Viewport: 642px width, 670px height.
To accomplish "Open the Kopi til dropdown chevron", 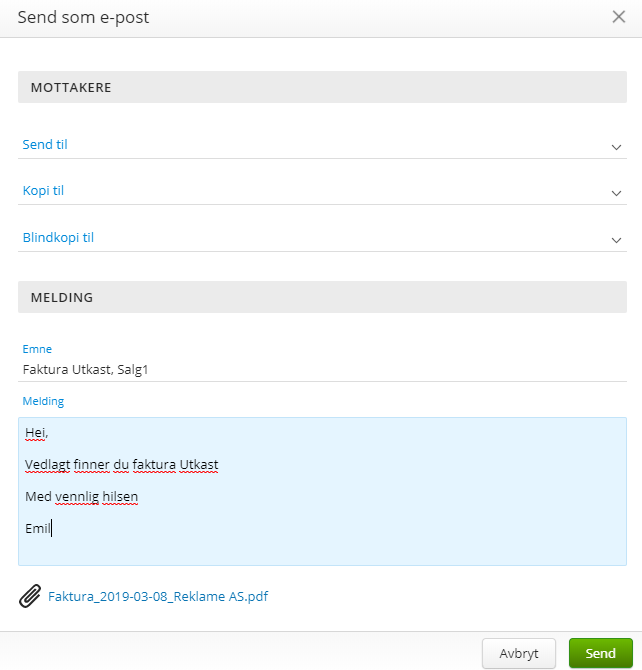I will point(616,193).
